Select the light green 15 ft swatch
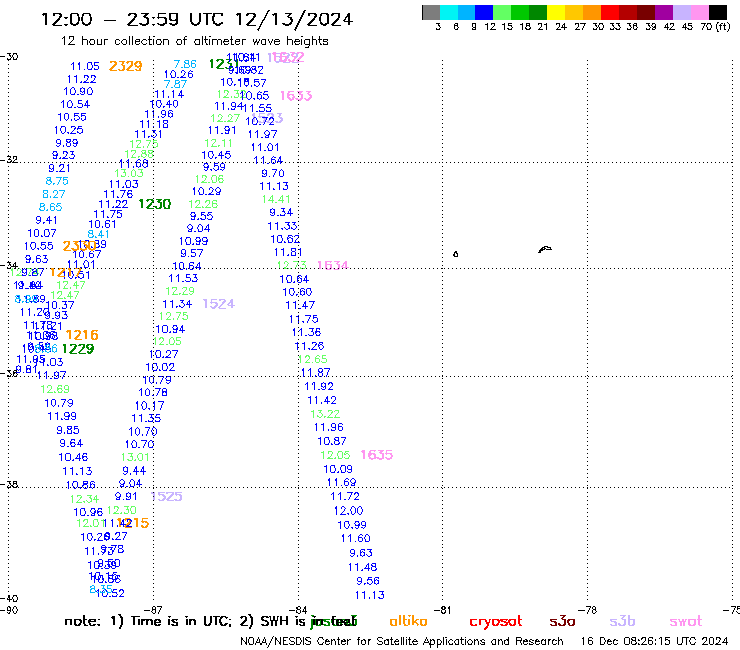Screen dimensions: 740x650 502,12
